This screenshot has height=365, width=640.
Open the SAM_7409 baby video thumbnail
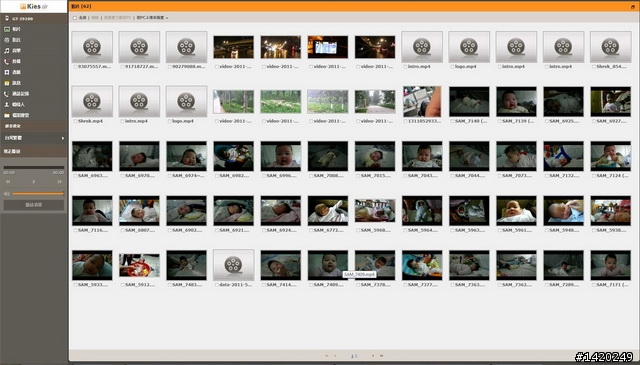click(328, 265)
